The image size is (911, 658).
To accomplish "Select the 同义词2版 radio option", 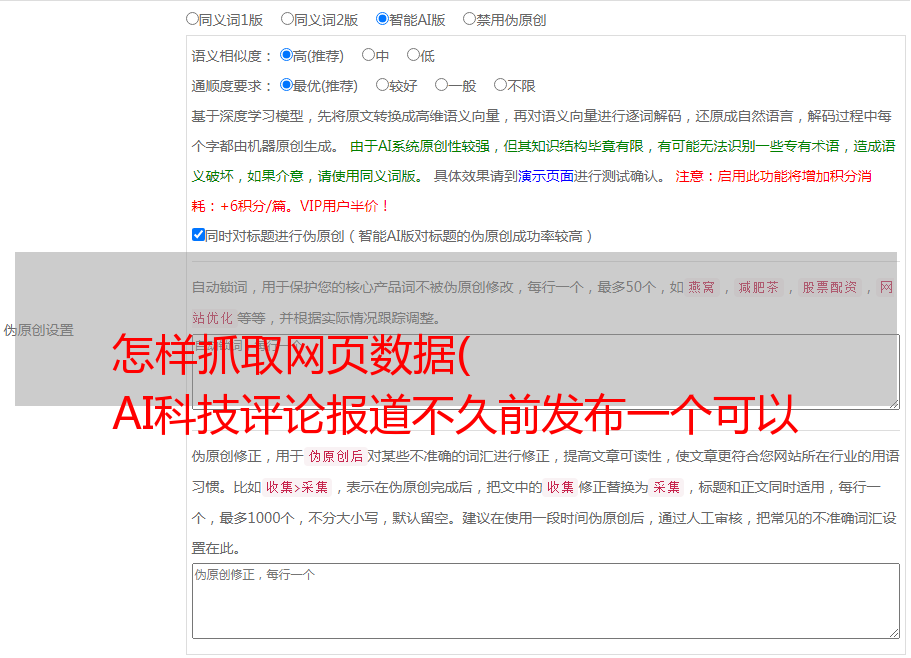I will (x=287, y=19).
